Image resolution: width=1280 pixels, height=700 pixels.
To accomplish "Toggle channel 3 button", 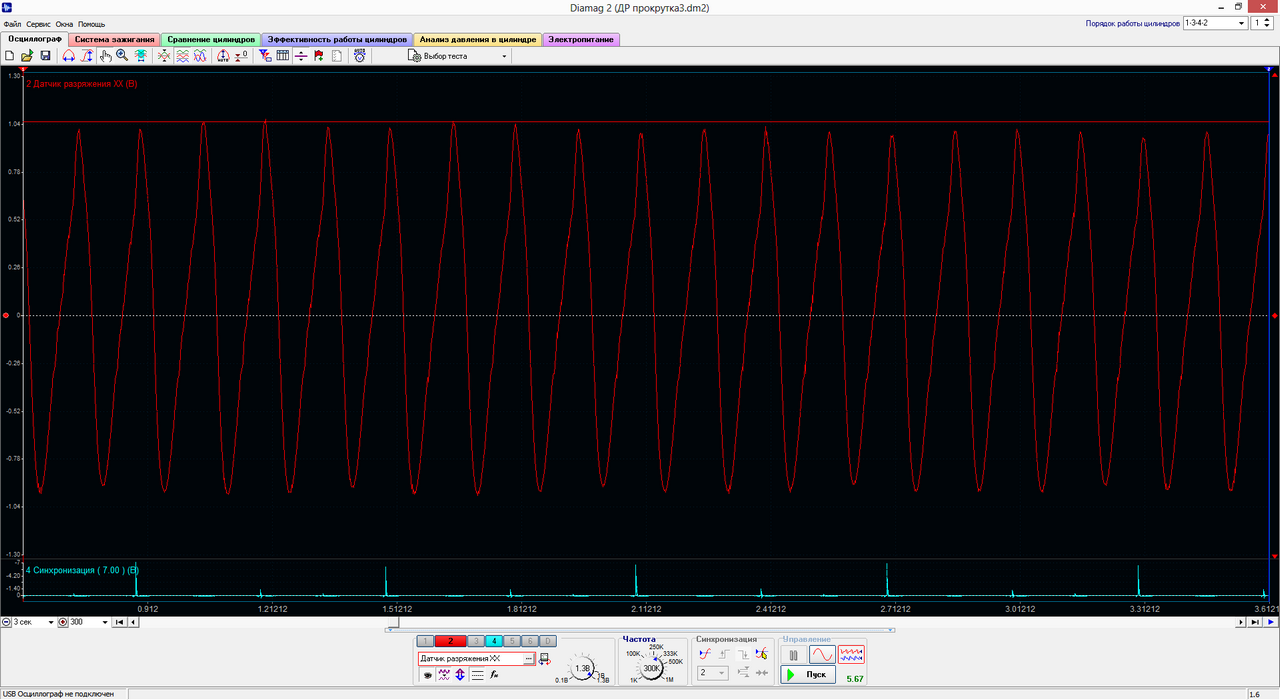I will [x=476, y=641].
